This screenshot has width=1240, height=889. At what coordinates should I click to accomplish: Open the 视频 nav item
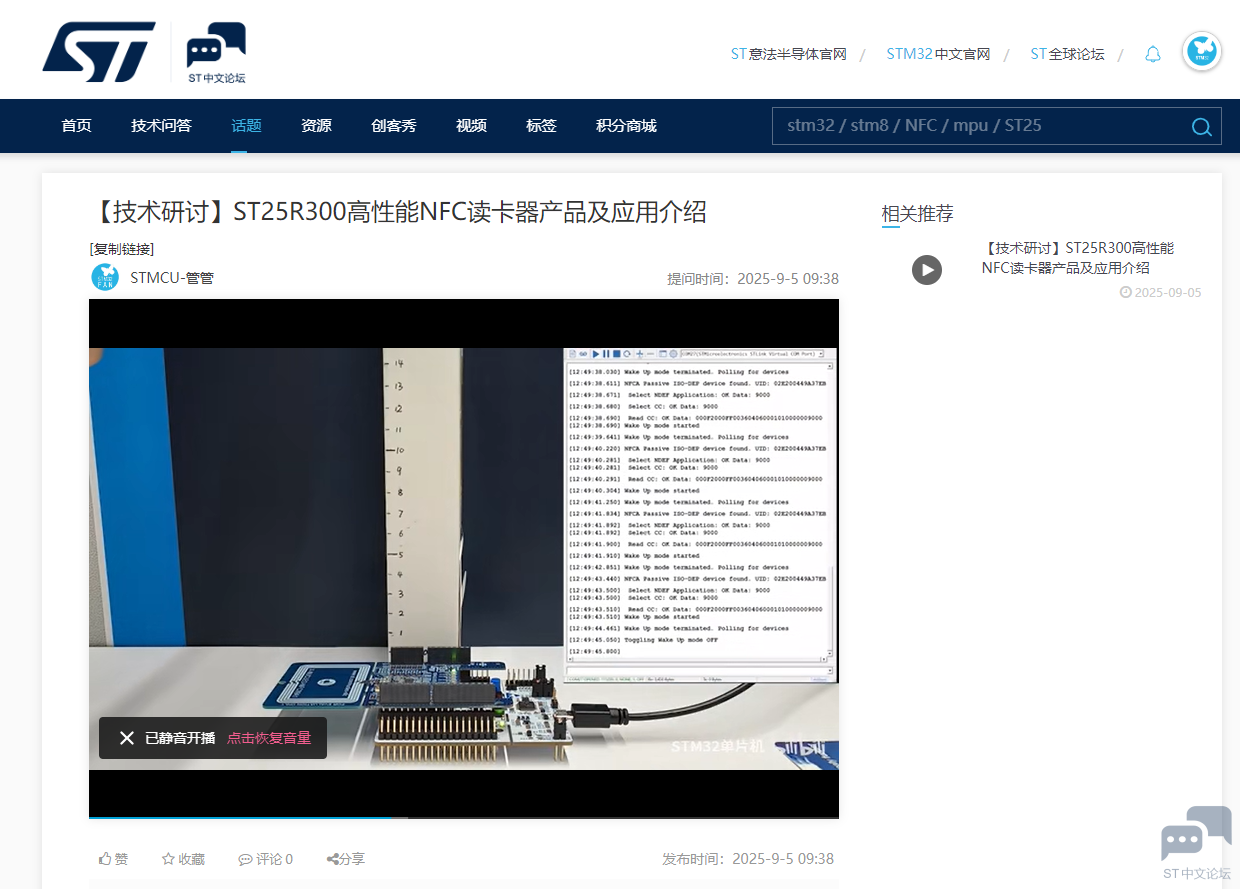[471, 126]
